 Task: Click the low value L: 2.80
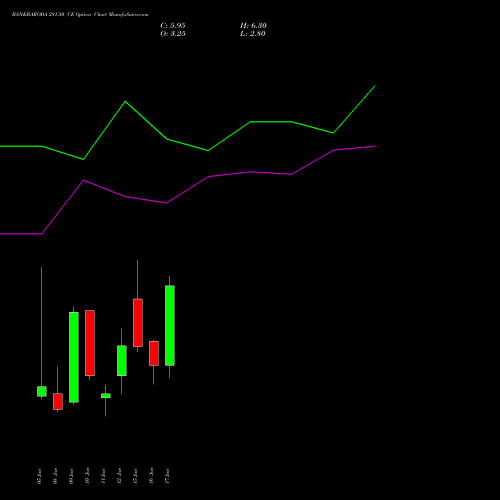tap(253, 34)
